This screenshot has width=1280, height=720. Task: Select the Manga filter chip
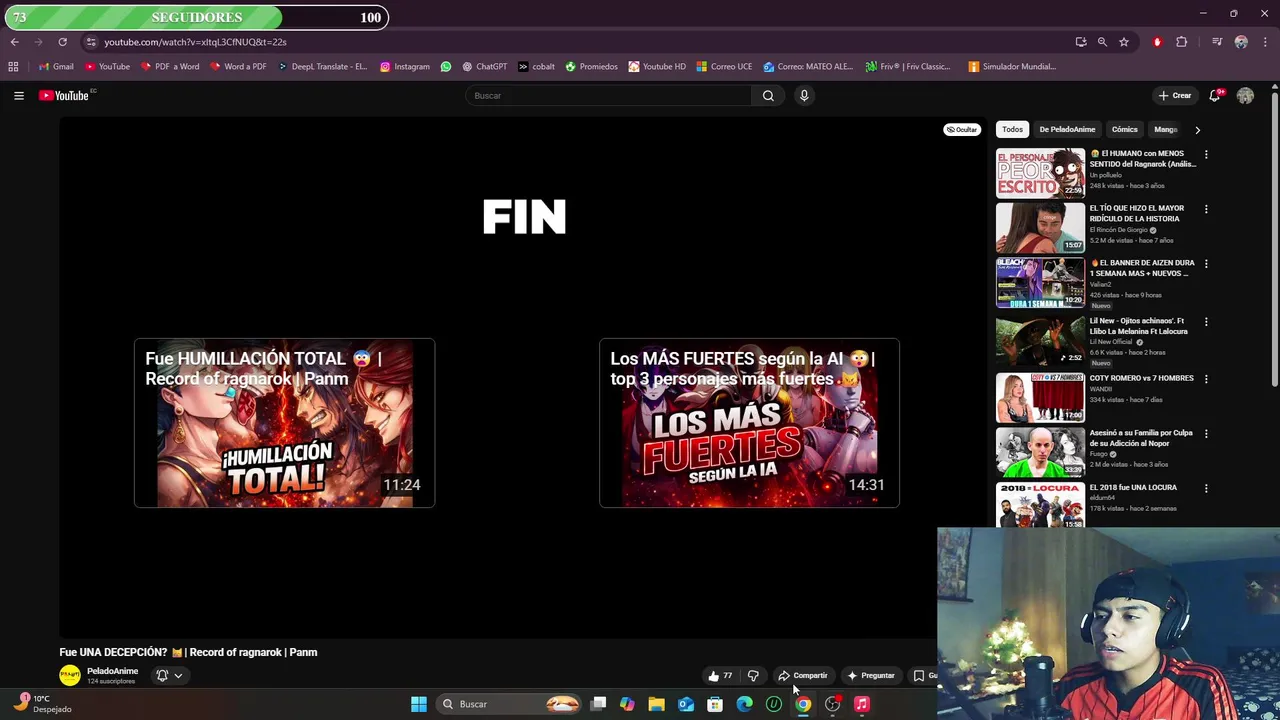coord(1165,130)
